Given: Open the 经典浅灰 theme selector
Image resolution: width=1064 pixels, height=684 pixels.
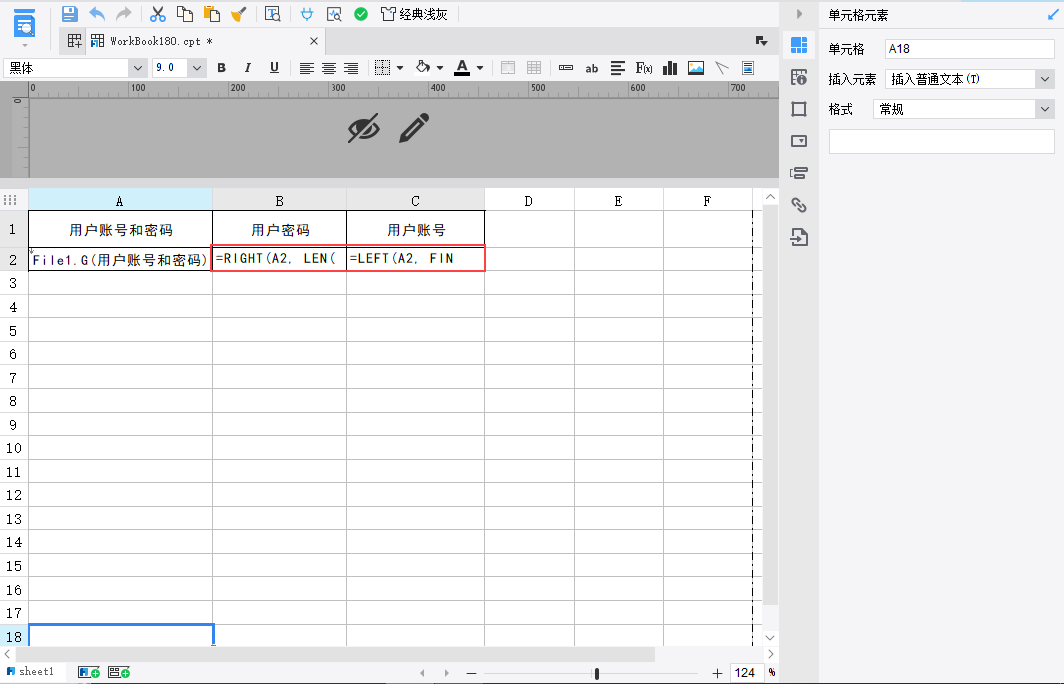Looking at the screenshot, I should pyautogui.click(x=414, y=14).
